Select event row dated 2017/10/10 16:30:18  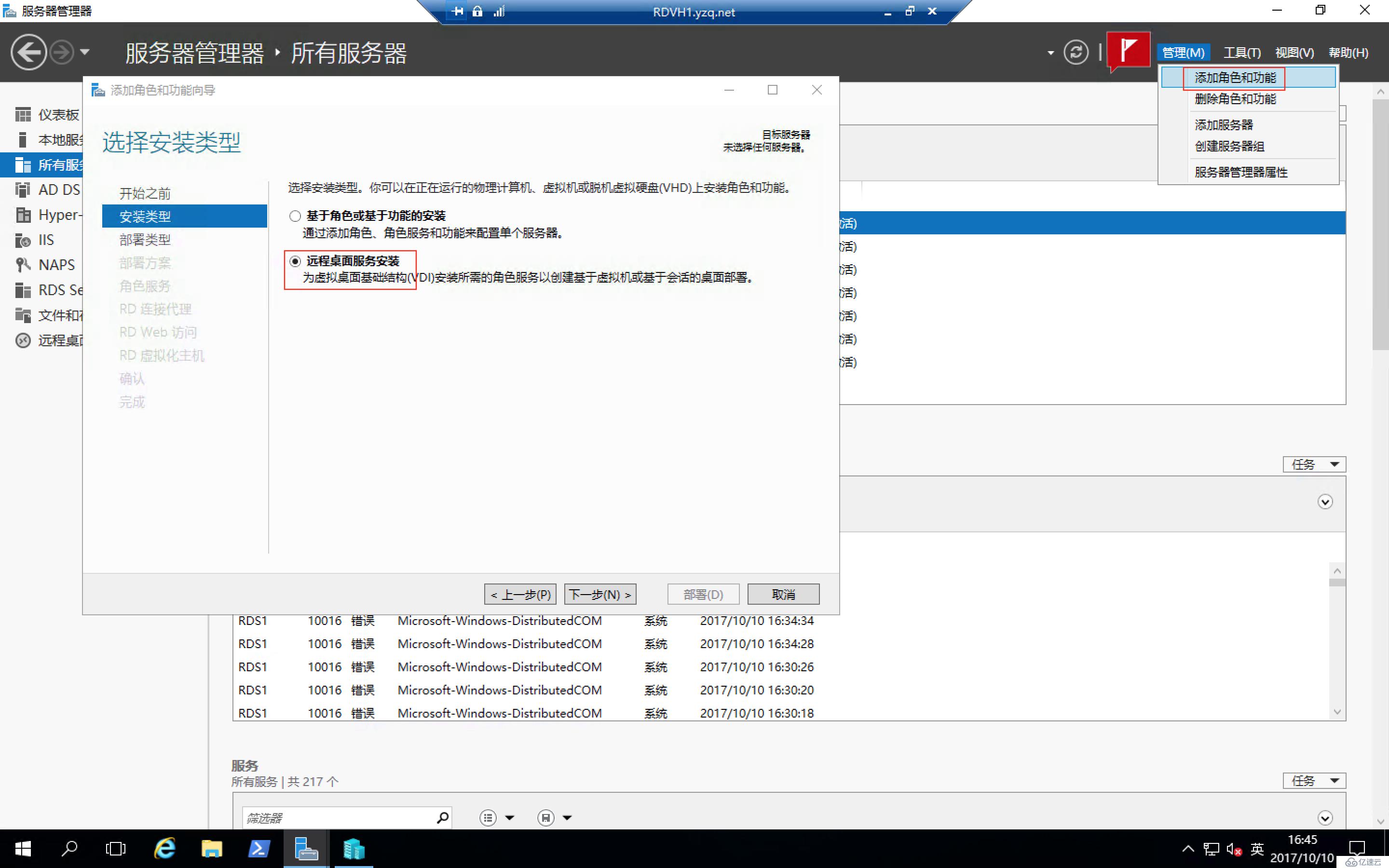coord(781,712)
